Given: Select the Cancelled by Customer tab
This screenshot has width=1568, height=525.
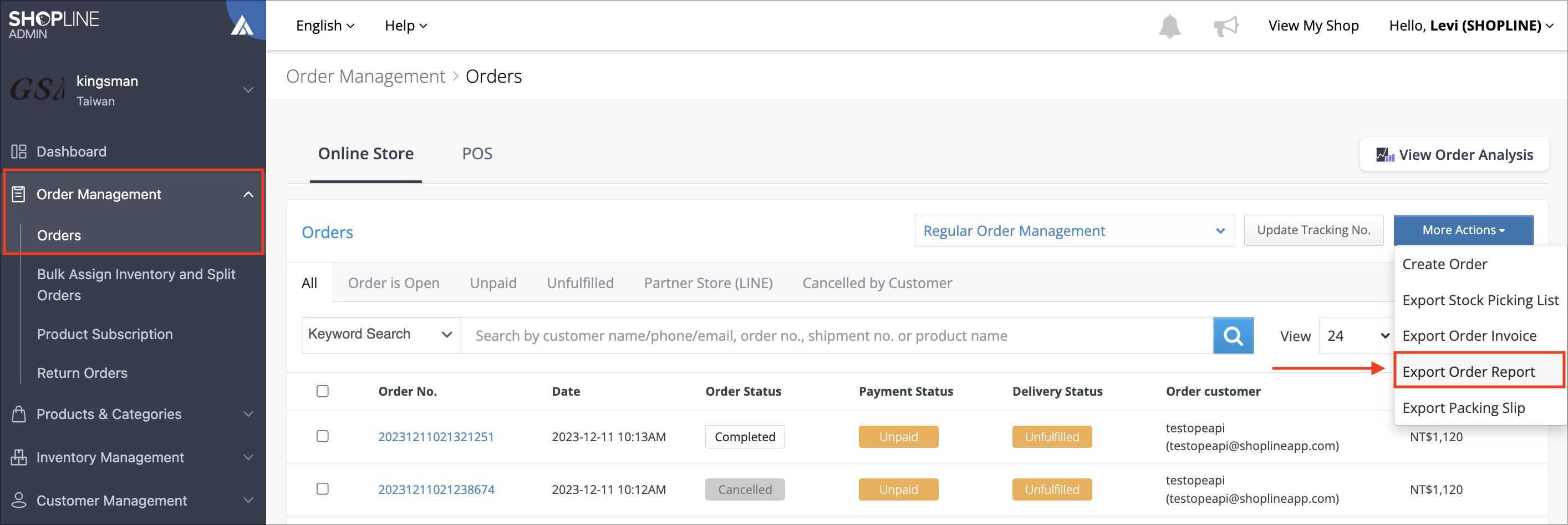Looking at the screenshot, I should (x=877, y=283).
